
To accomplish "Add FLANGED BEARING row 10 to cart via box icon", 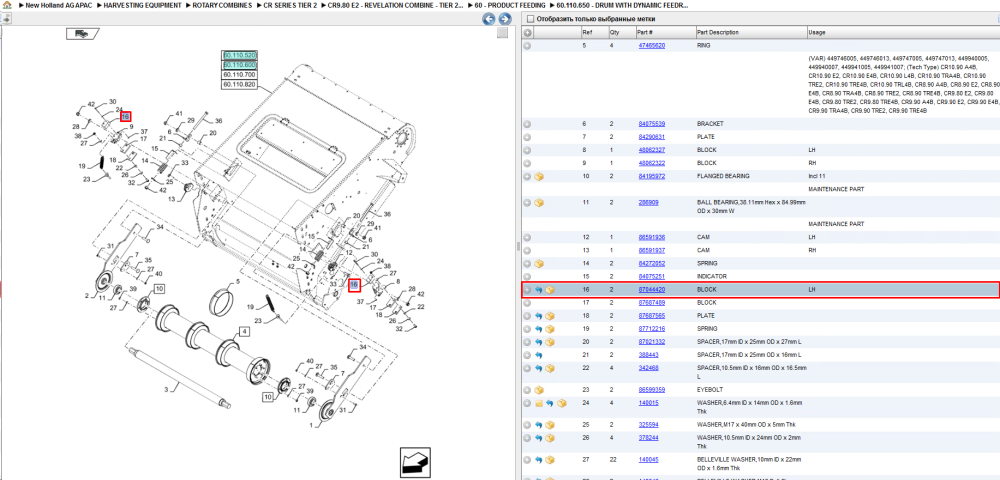I will click(x=539, y=177).
